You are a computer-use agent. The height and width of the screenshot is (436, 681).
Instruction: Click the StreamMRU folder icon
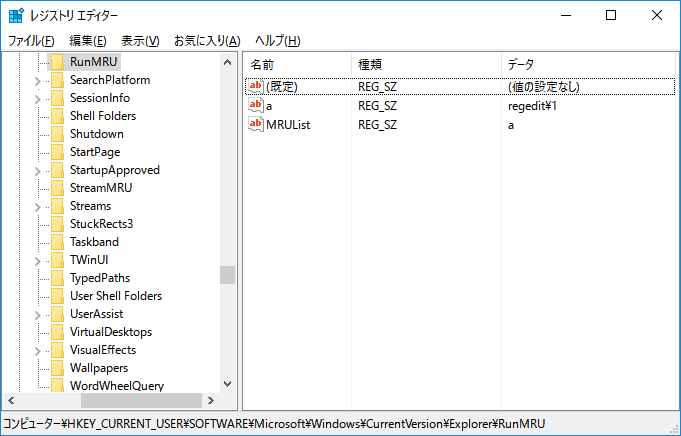pyautogui.click(x=57, y=188)
